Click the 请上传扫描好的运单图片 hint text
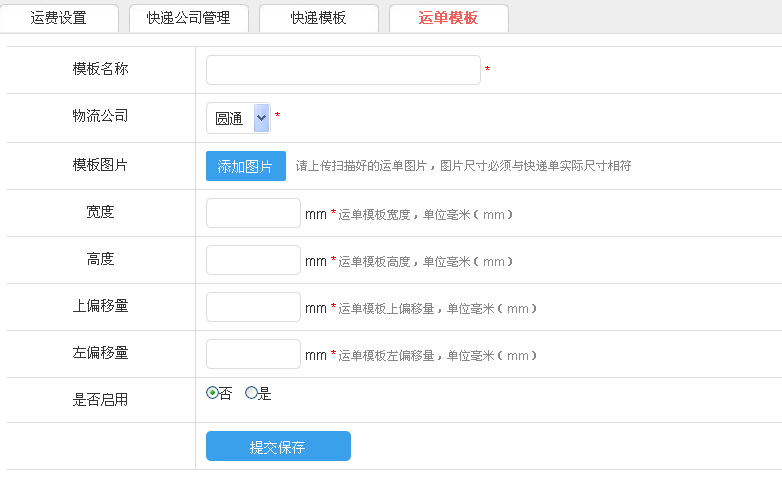Viewport: 782px width, 490px height. tap(463, 166)
